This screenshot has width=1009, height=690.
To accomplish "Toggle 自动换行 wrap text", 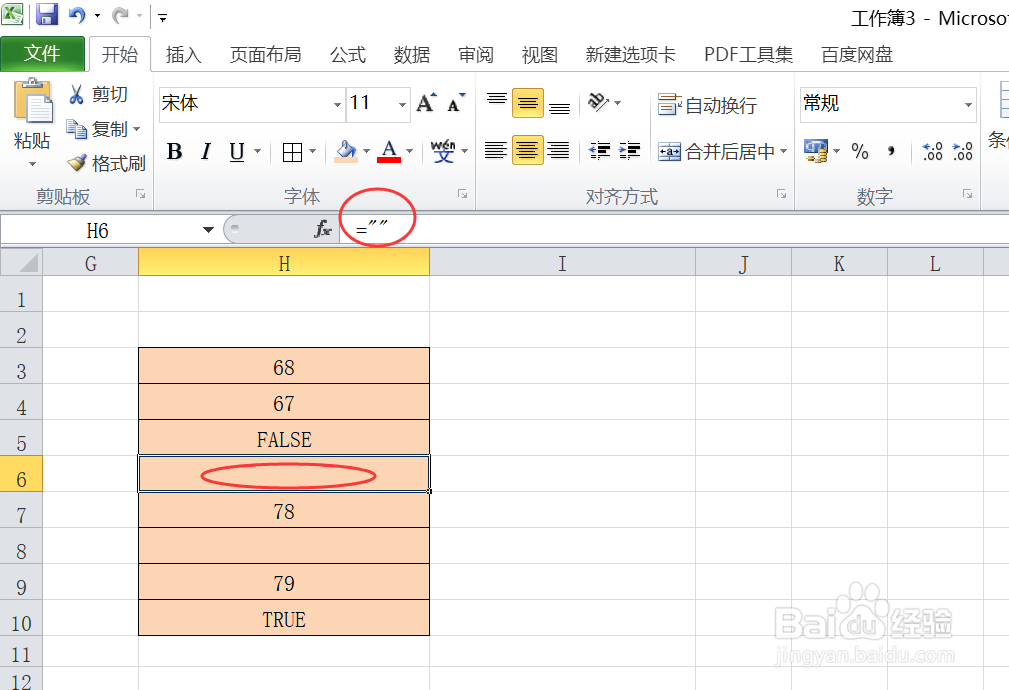I will click(701, 103).
